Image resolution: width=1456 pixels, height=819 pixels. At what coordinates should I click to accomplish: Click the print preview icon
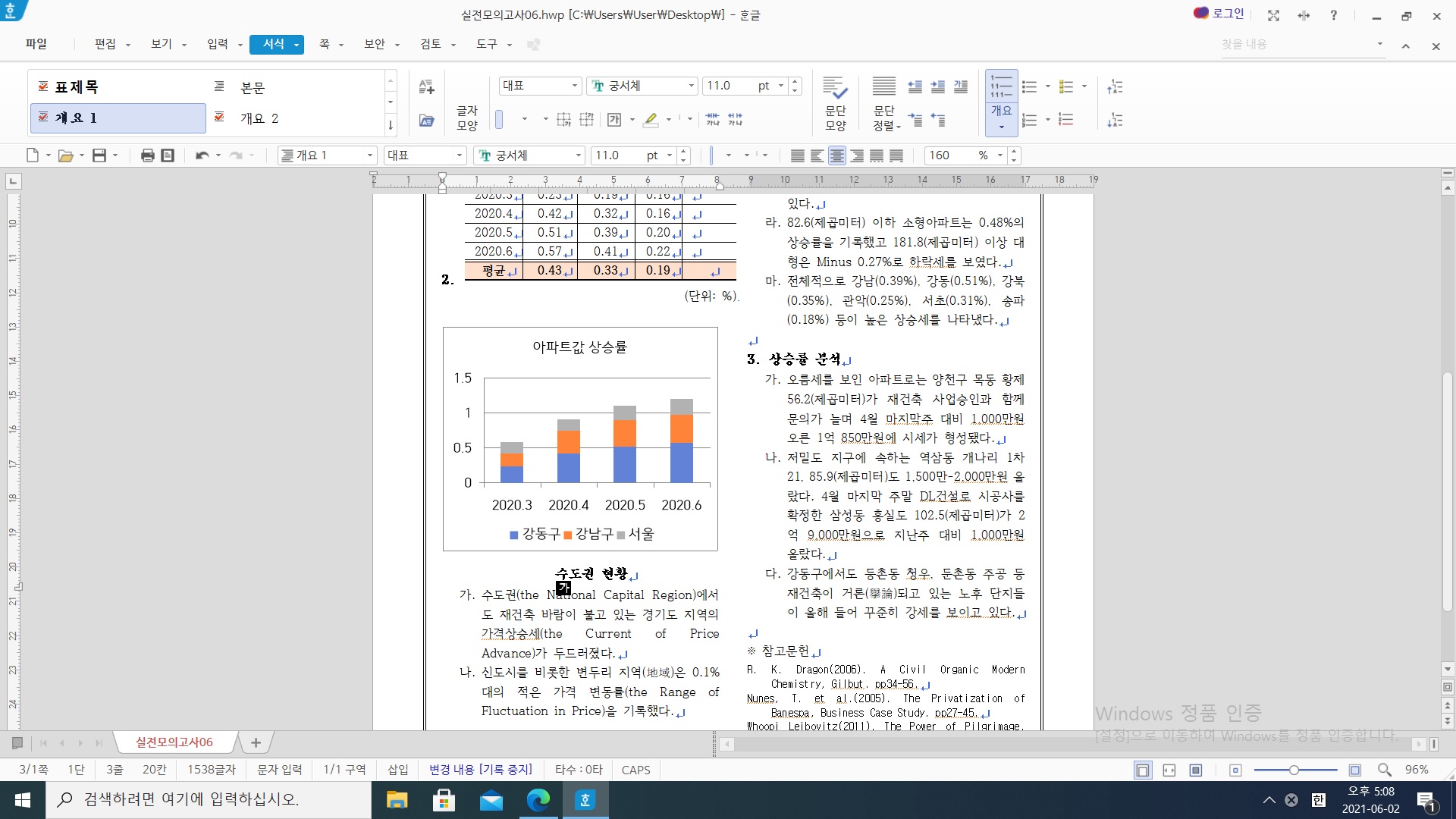[168, 155]
